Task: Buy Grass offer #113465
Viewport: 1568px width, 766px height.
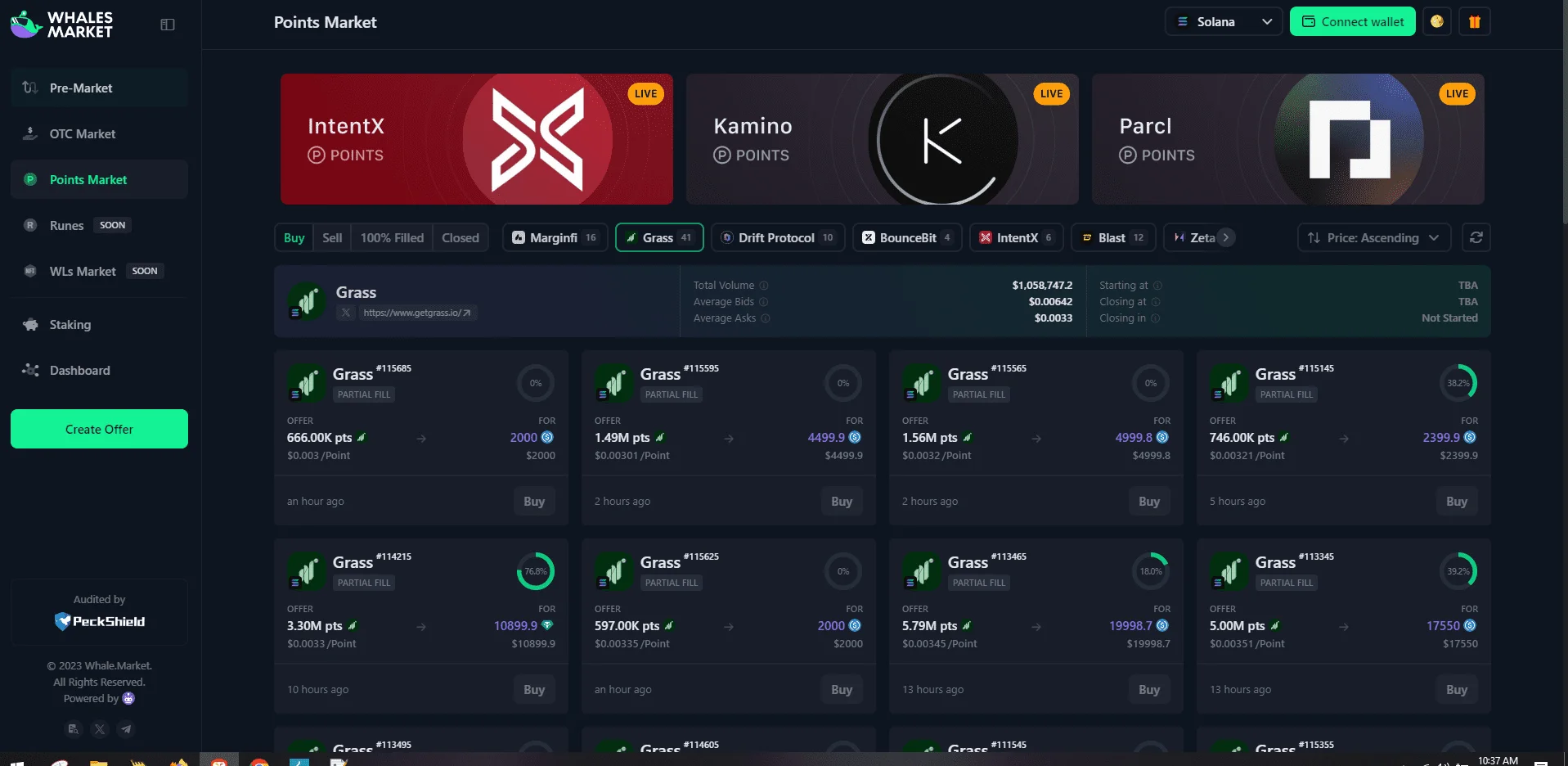Action: pyautogui.click(x=1149, y=690)
